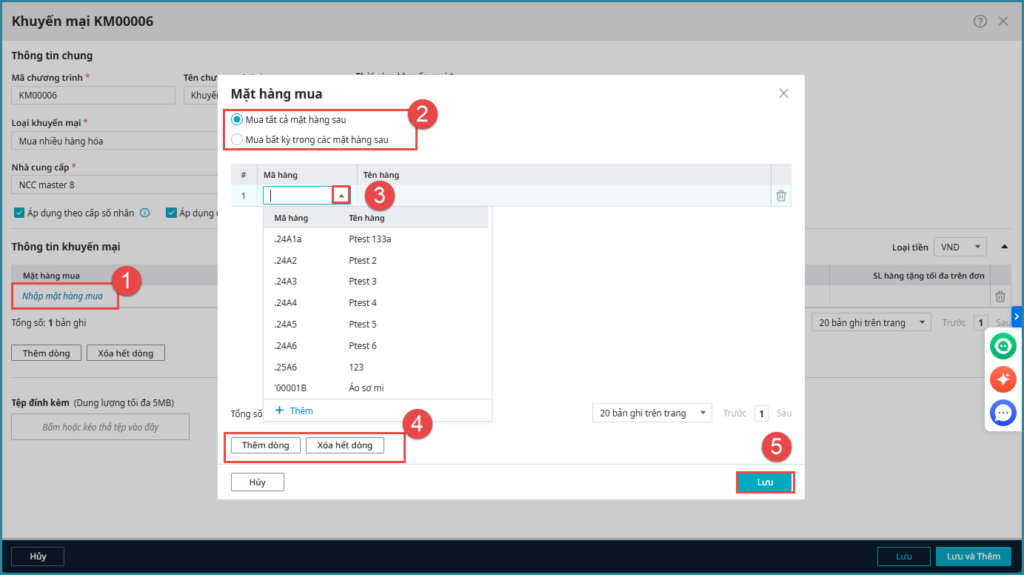Open the Nhà cung cấp field NCC master 8
This screenshot has height=575, width=1024.
click(x=115, y=185)
